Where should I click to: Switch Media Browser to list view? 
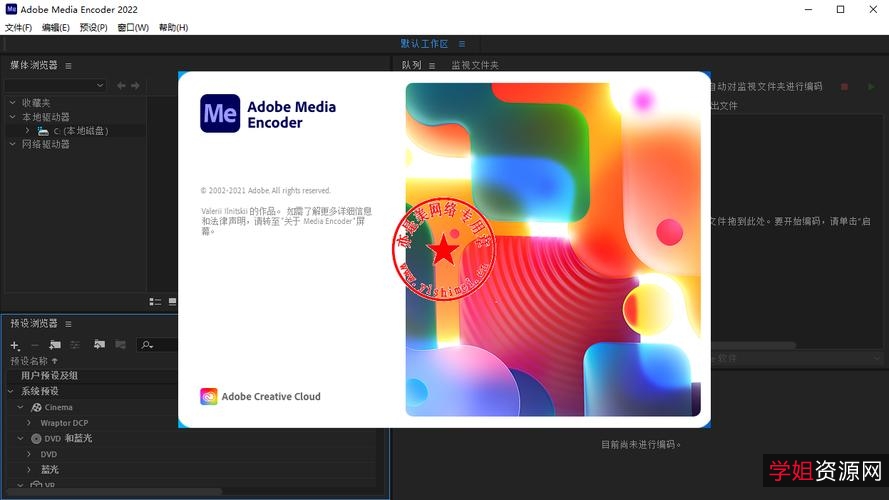[155, 302]
